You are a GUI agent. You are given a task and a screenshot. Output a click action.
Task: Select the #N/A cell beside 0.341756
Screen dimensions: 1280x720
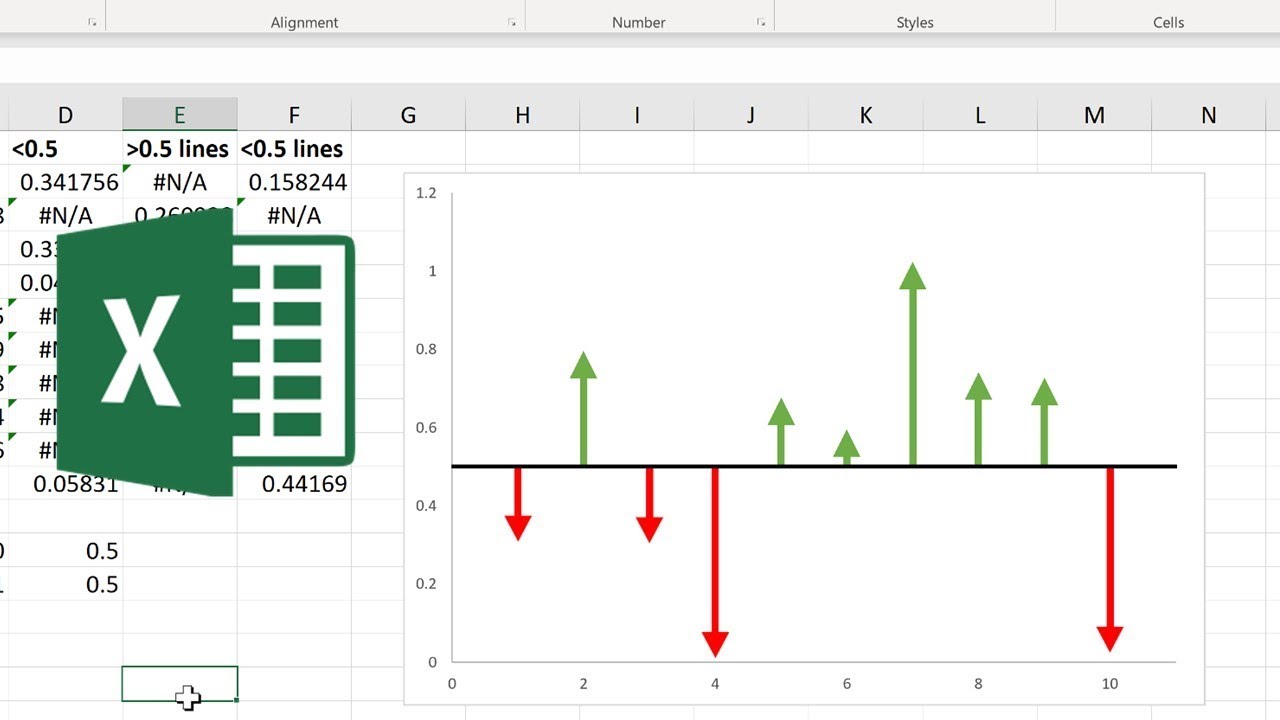point(180,182)
